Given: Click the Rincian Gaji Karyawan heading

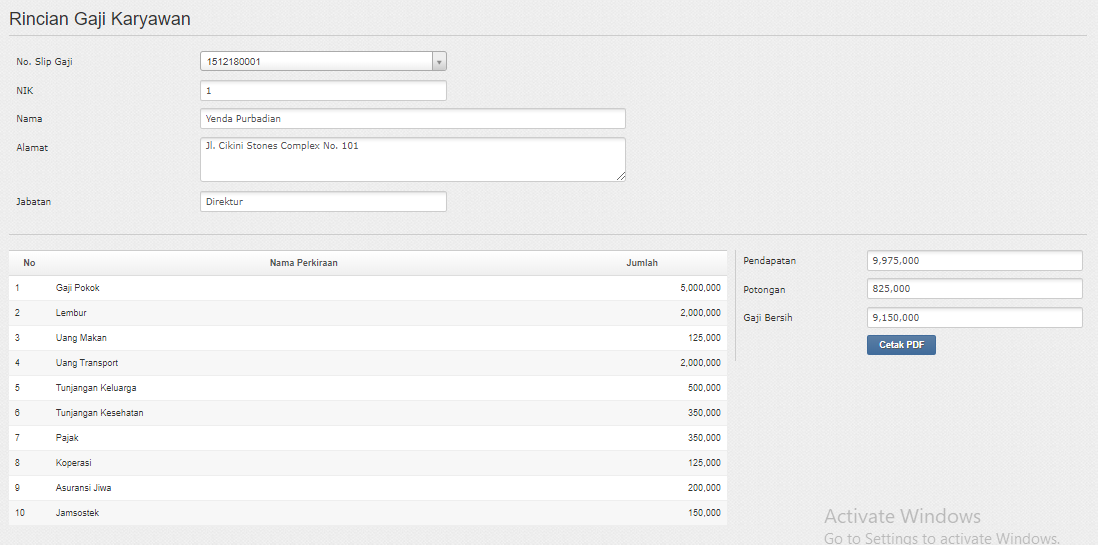Looking at the screenshot, I should coord(99,19).
